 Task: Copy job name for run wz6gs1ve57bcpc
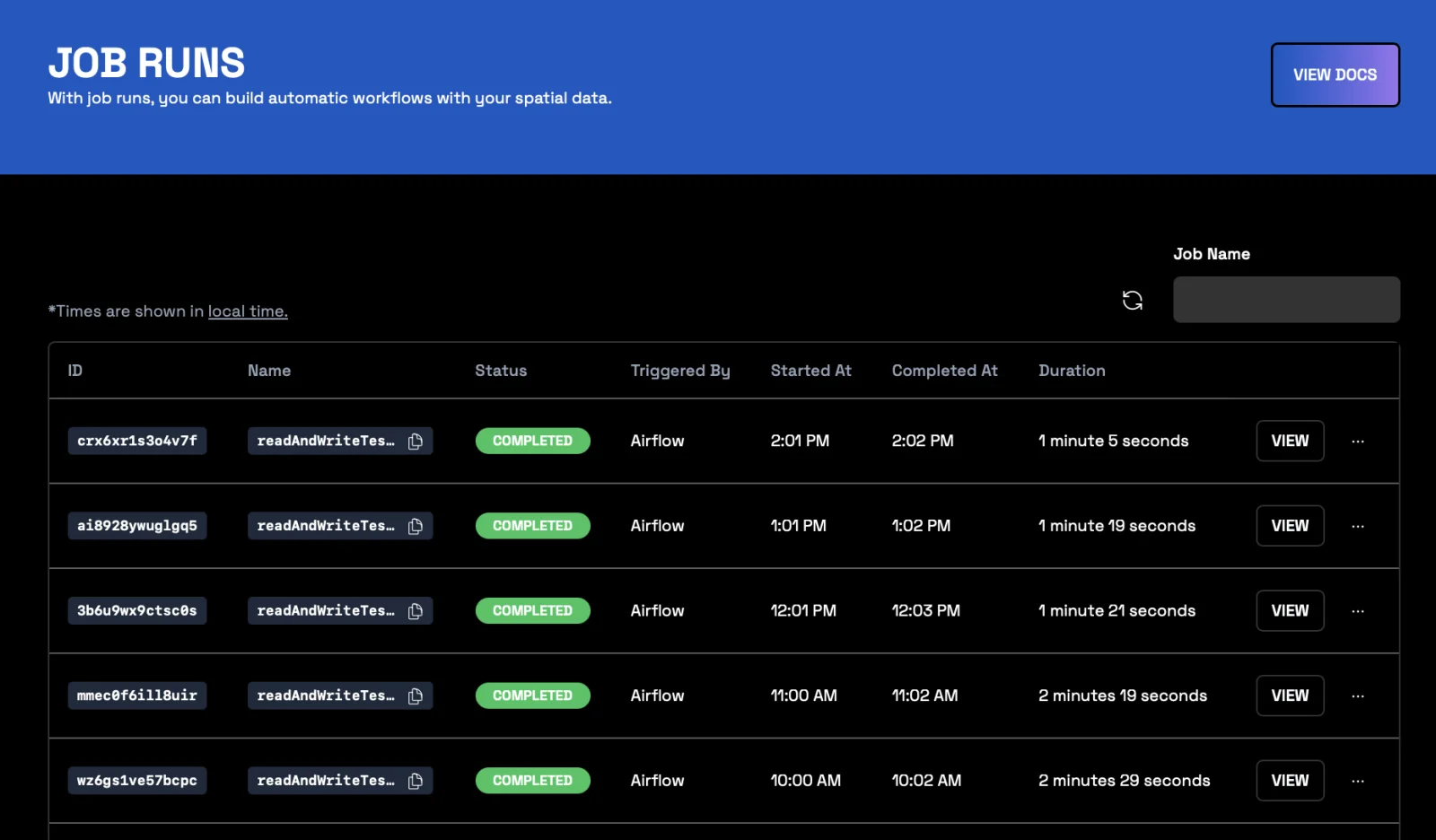(416, 781)
